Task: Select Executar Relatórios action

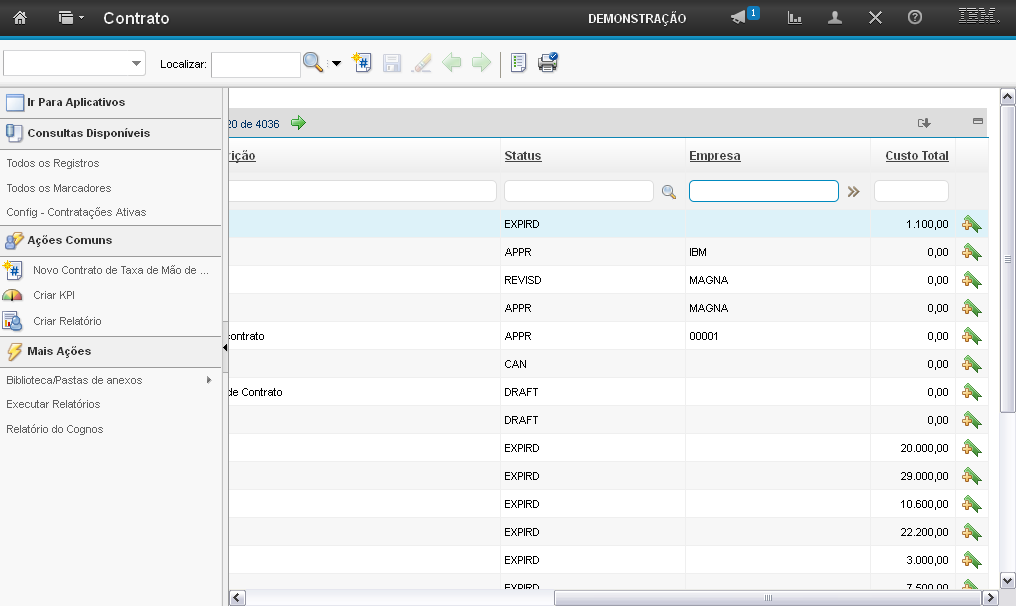Action: [x=53, y=404]
